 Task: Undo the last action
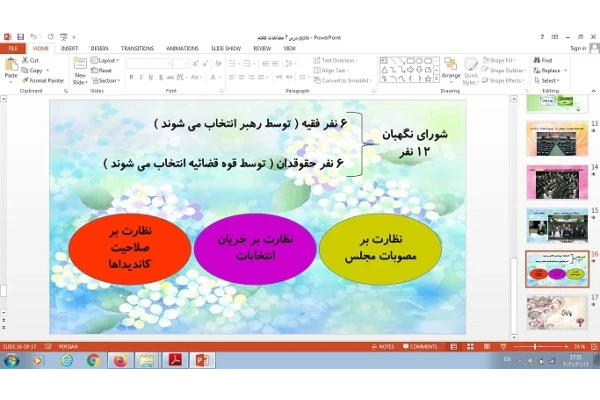[x=33, y=37]
